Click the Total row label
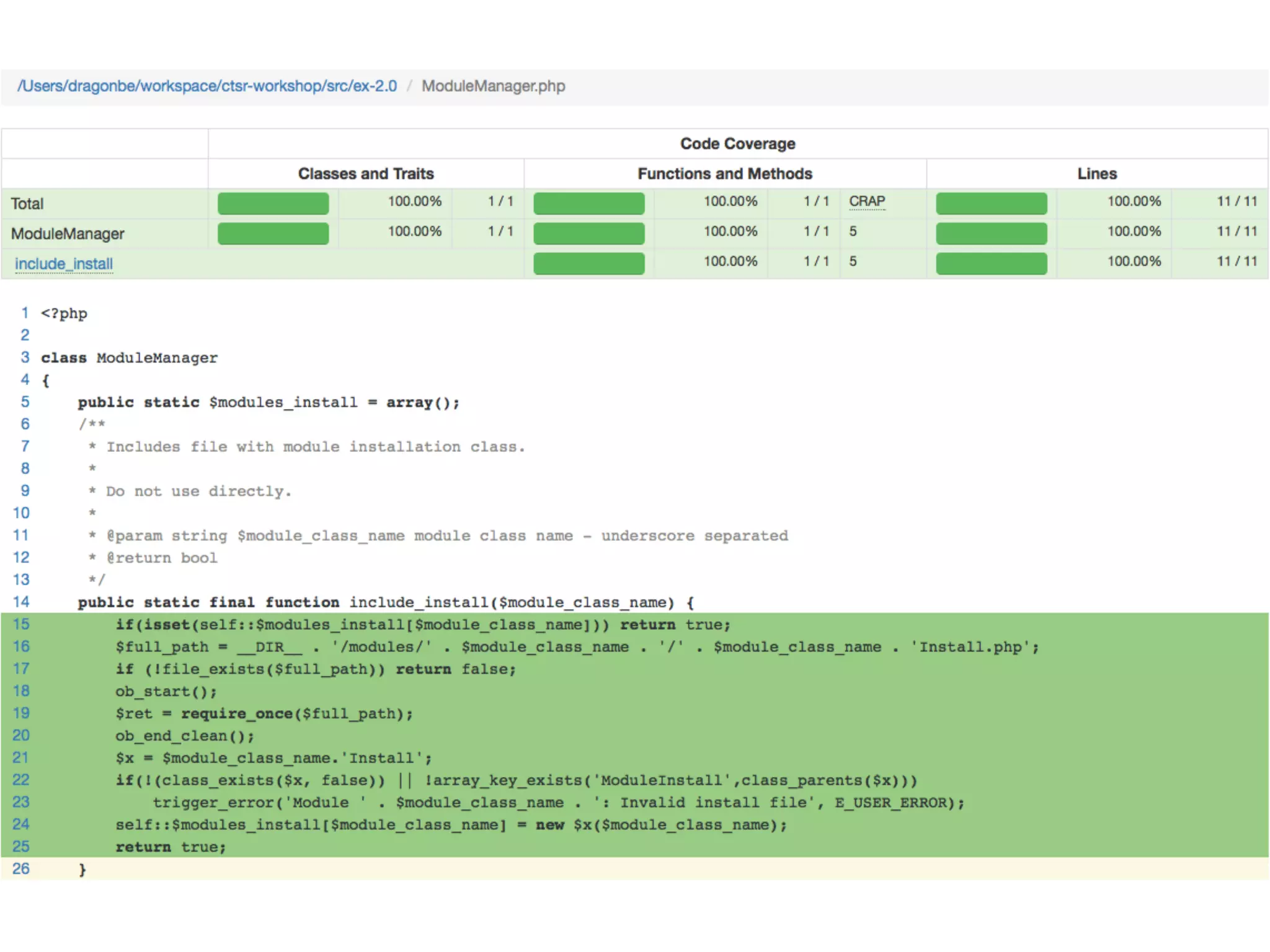The image size is (1270, 952). point(27,204)
